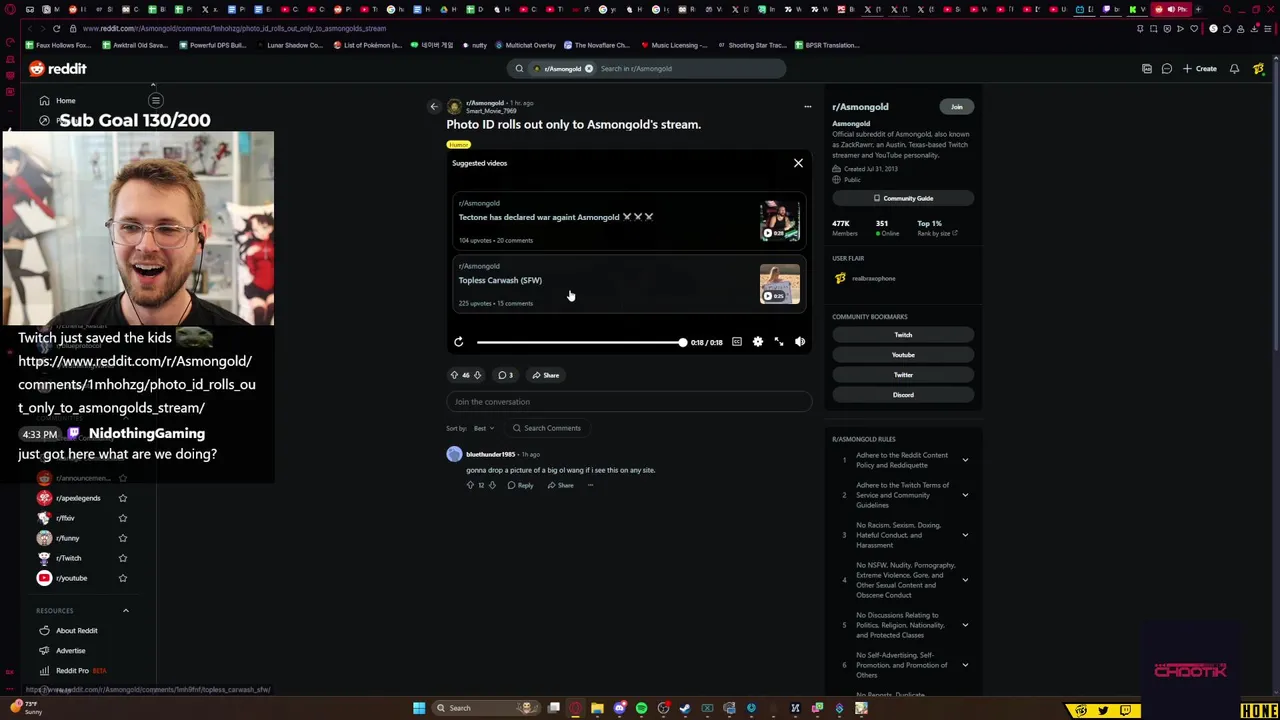Play Topless Carwash (SFW) suggested video thumbnail
1280x720 pixels.
point(780,284)
